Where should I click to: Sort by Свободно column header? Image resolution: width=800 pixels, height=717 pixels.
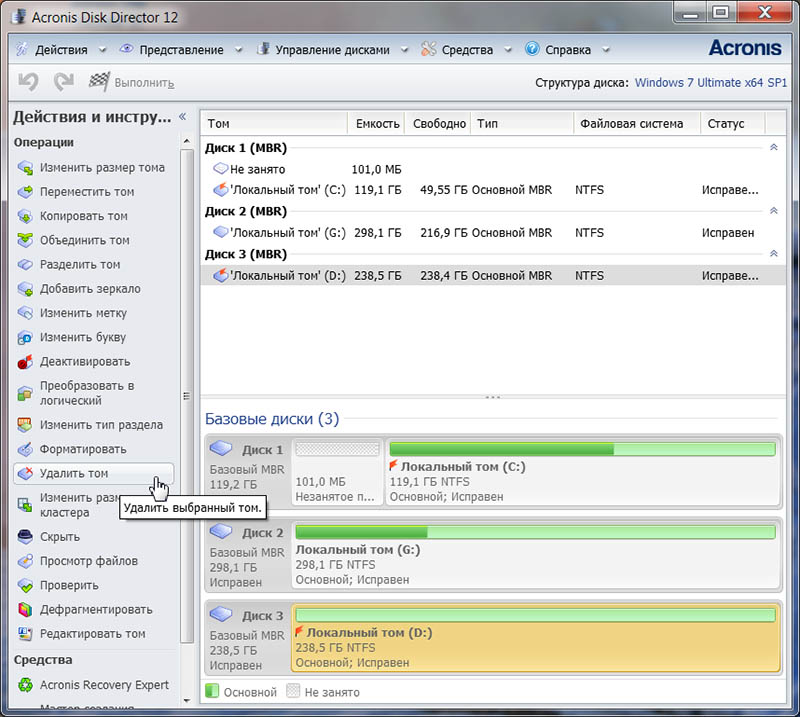click(438, 123)
